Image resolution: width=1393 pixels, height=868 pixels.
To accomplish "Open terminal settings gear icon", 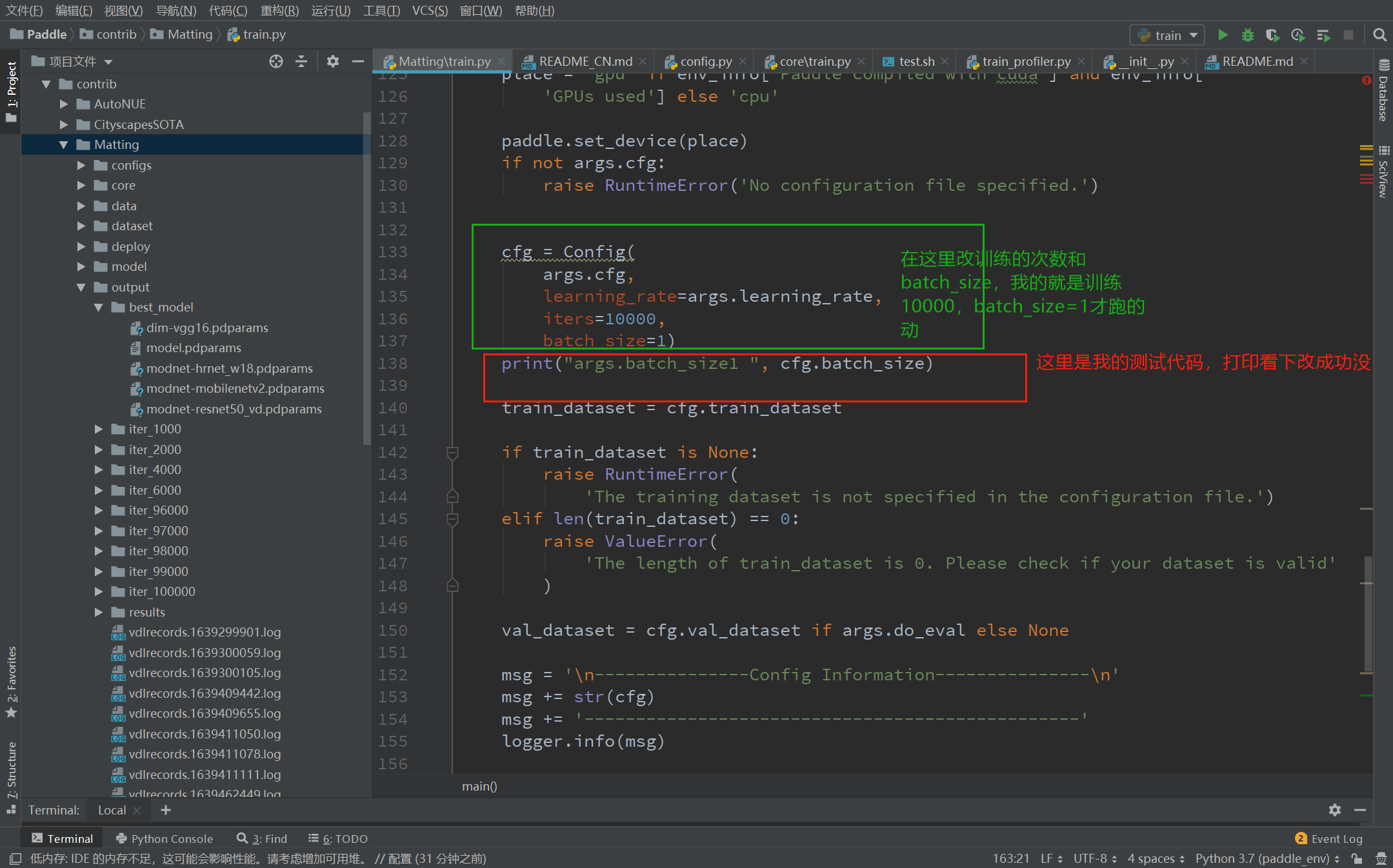I will pyautogui.click(x=1335, y=810).
